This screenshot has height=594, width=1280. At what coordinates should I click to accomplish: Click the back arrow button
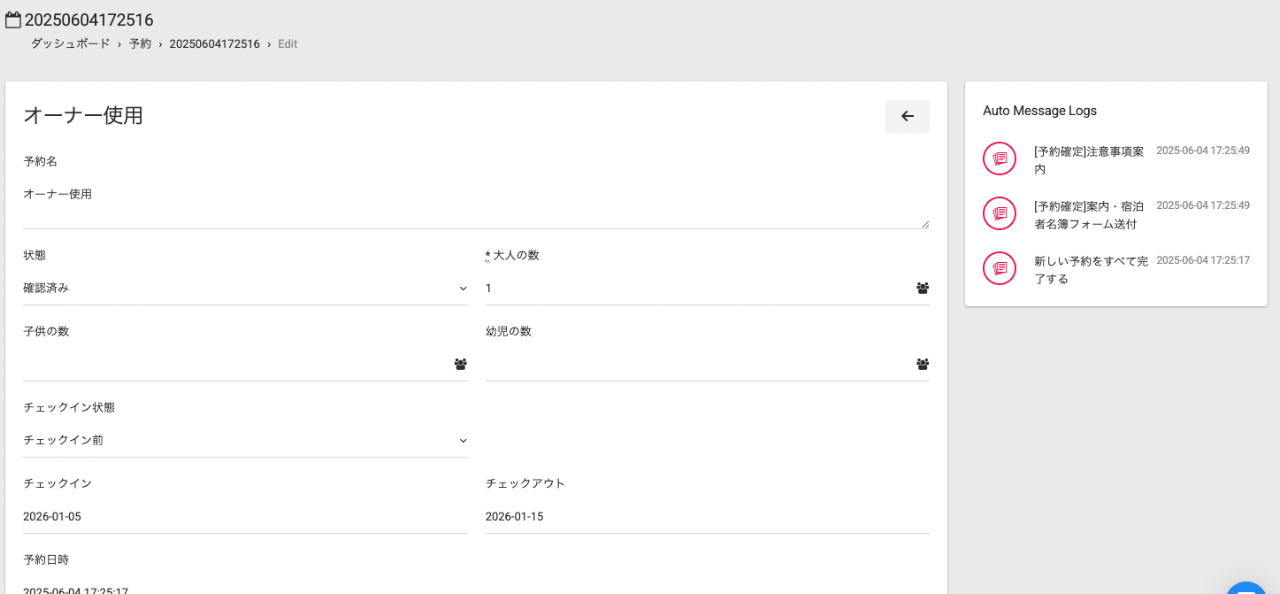907,116
